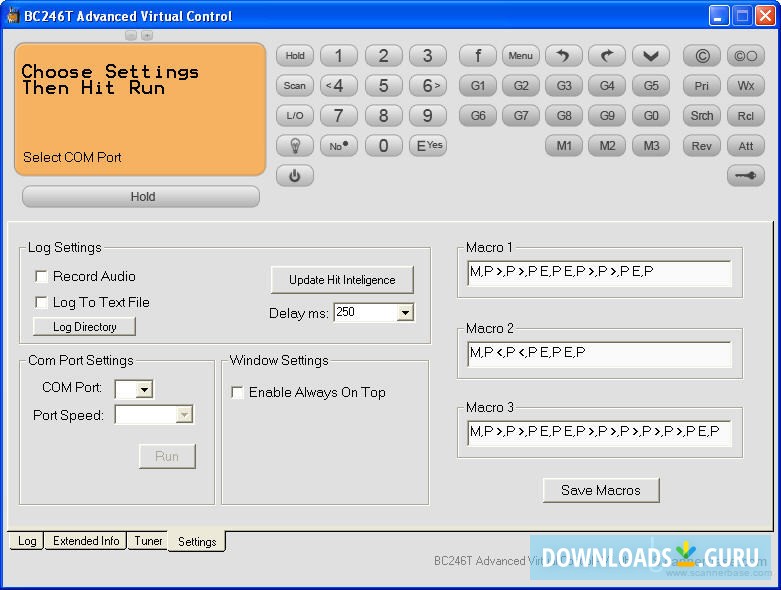Click the Update Hit Inteligence button

click(x=342, y=280)
